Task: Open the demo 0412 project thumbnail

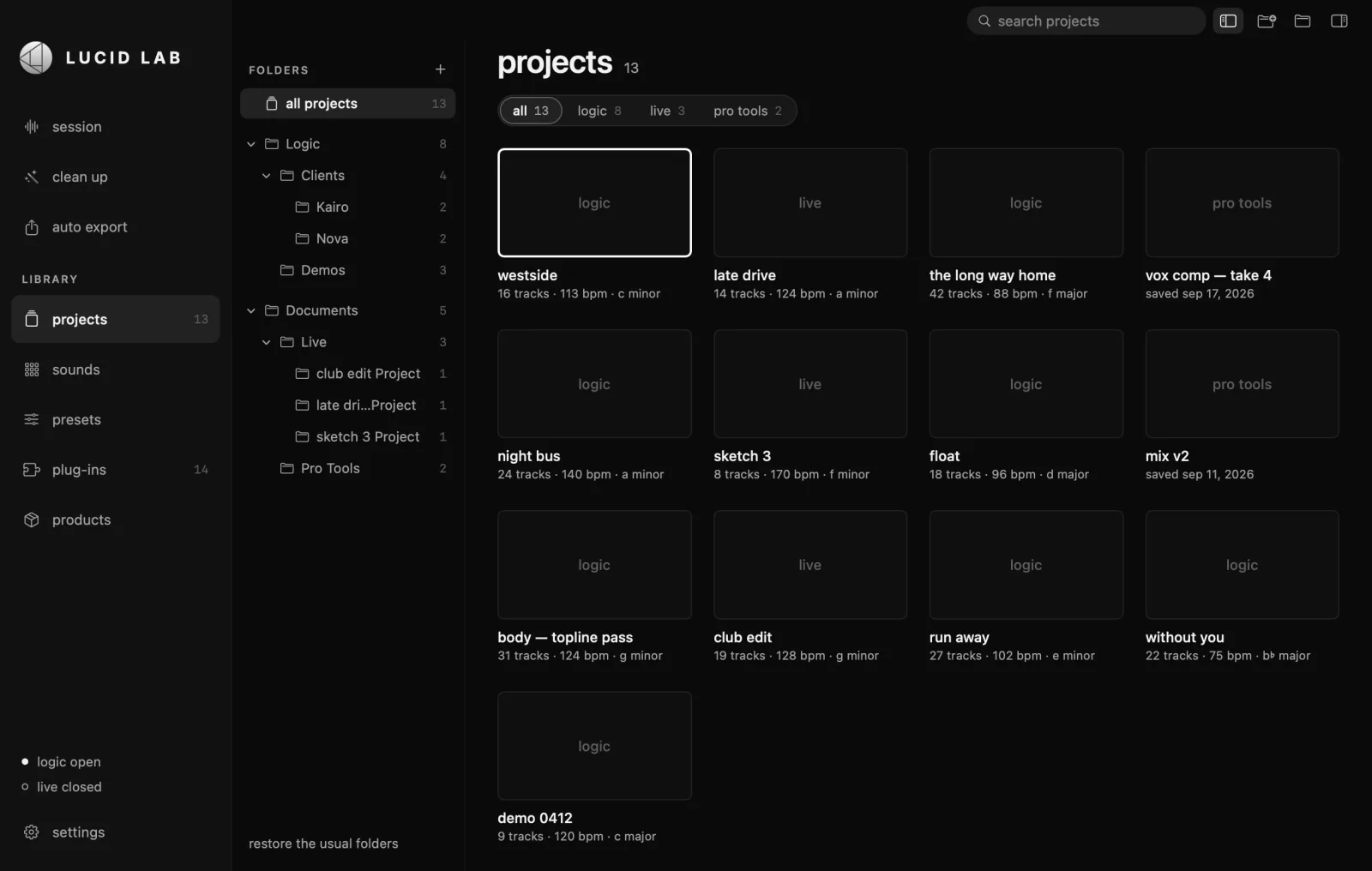Action: (x=594, y=746)
